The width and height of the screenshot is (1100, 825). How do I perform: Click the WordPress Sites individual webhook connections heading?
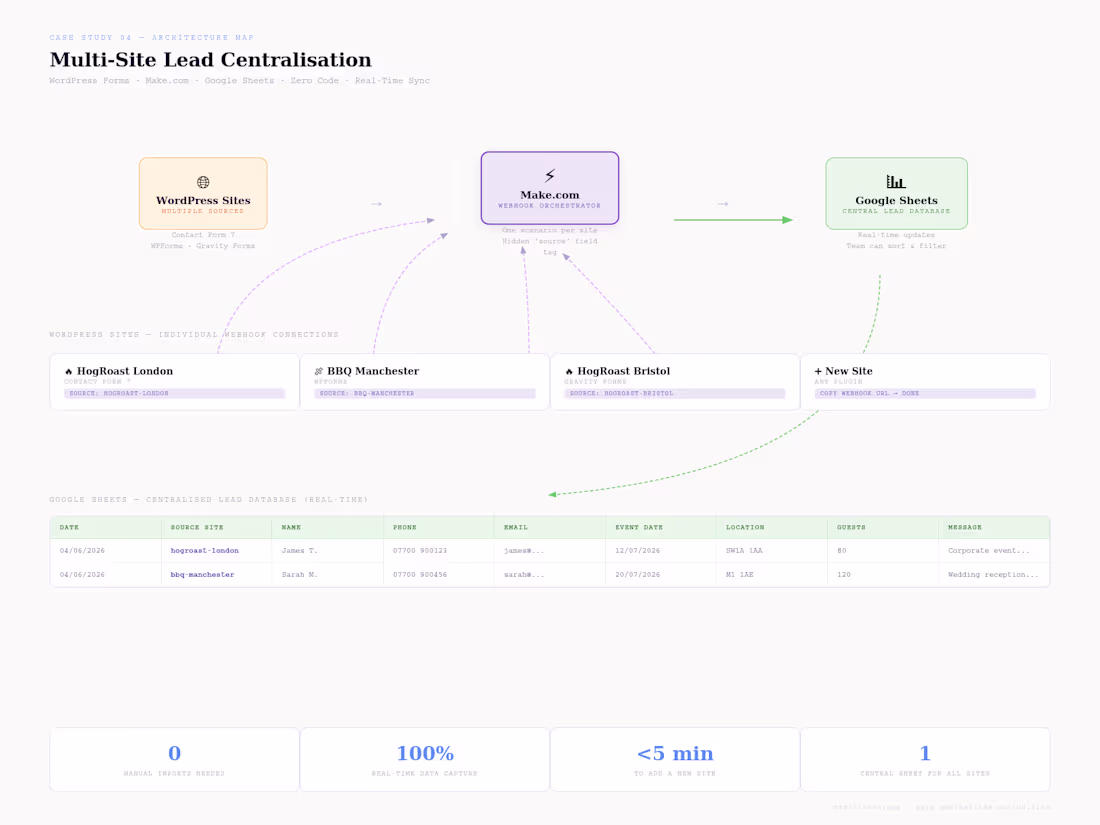tap(194, 335)
